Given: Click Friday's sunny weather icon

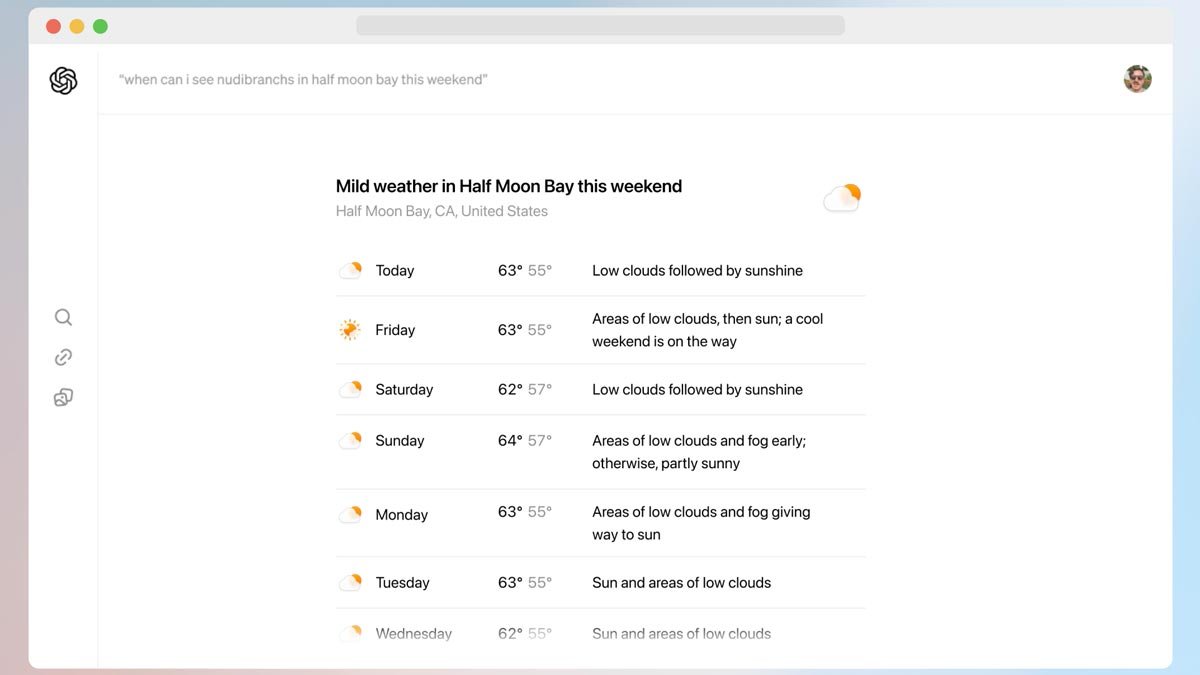Looking at the screenshot, I should (x=350, y=330).
